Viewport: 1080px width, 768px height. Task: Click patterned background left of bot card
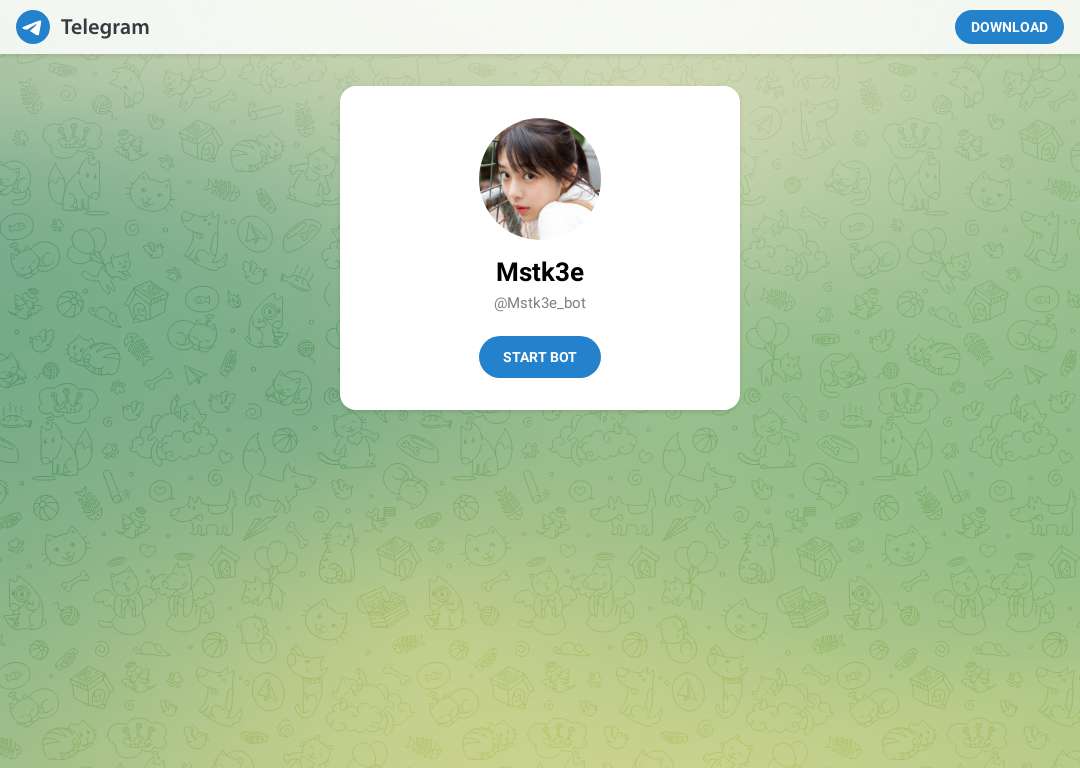(x=169, y=248)
